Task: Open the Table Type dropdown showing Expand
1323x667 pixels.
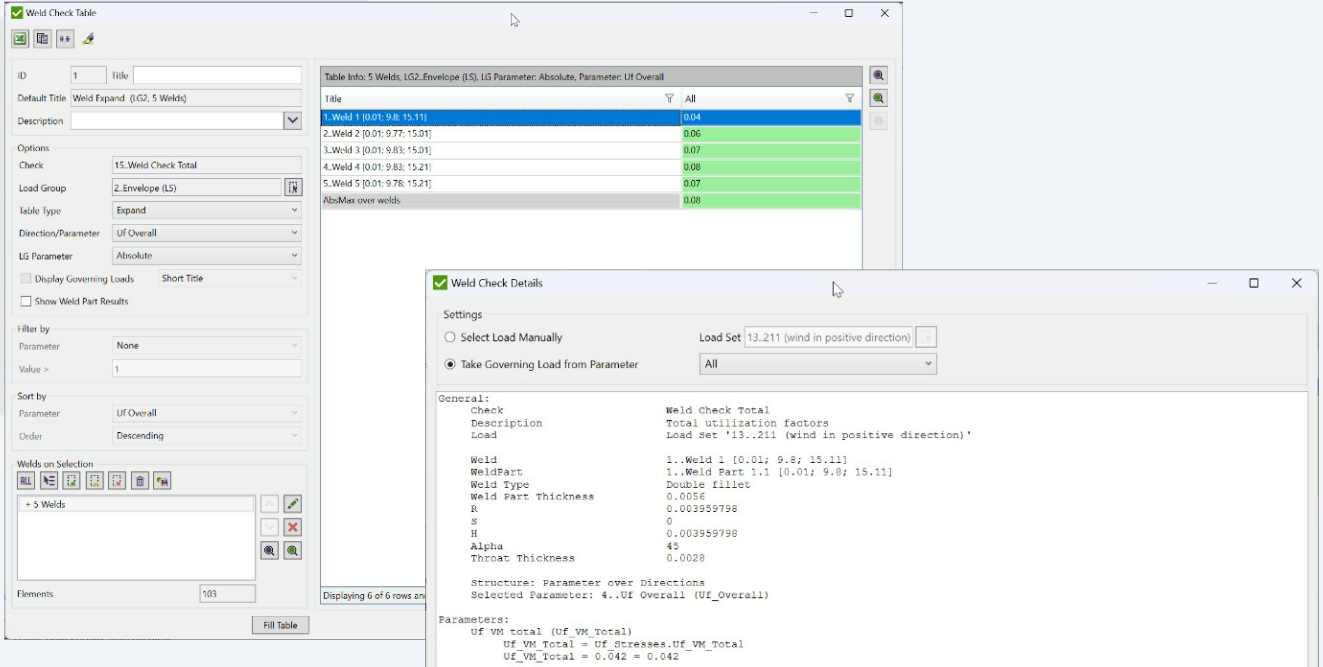Action: (x=207, y=210)
